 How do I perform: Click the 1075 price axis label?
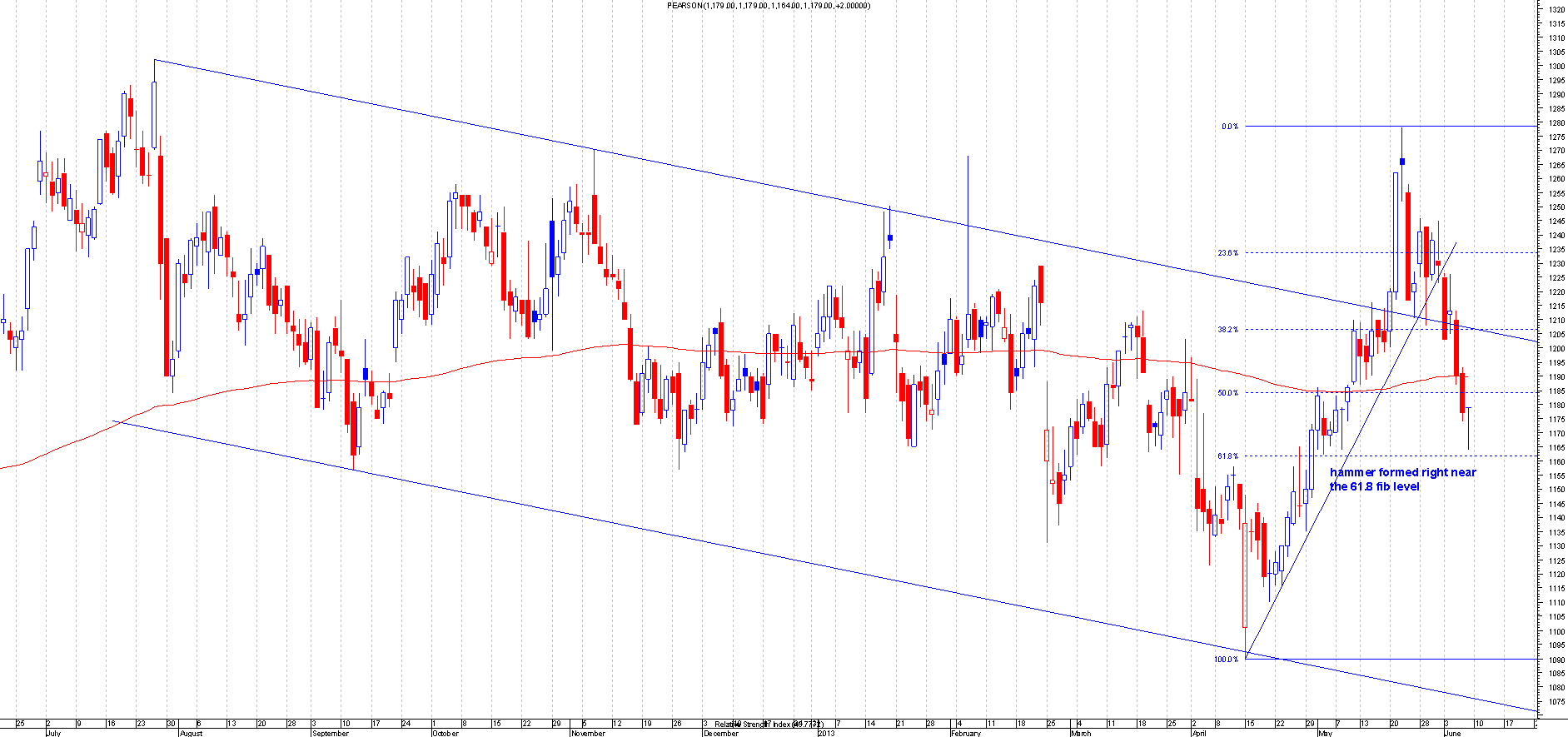tap(1556, 701)
